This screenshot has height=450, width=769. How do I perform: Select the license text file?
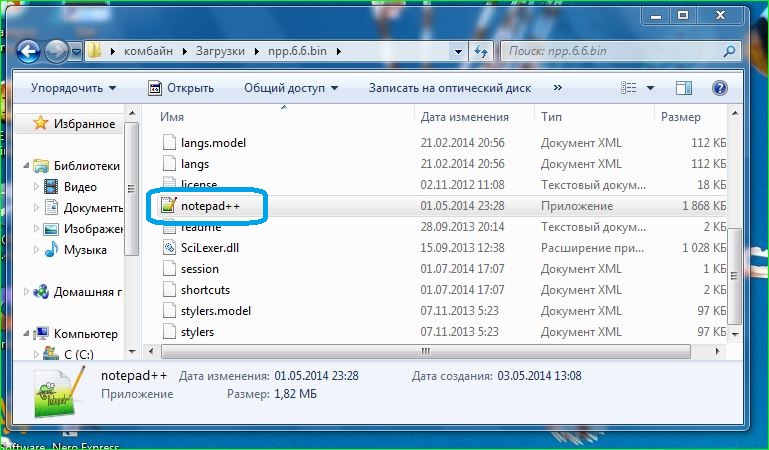[199, 185]
